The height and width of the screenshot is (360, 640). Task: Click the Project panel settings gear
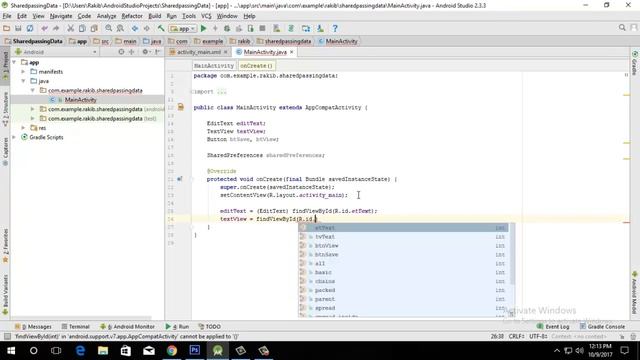tap(145, 52)
